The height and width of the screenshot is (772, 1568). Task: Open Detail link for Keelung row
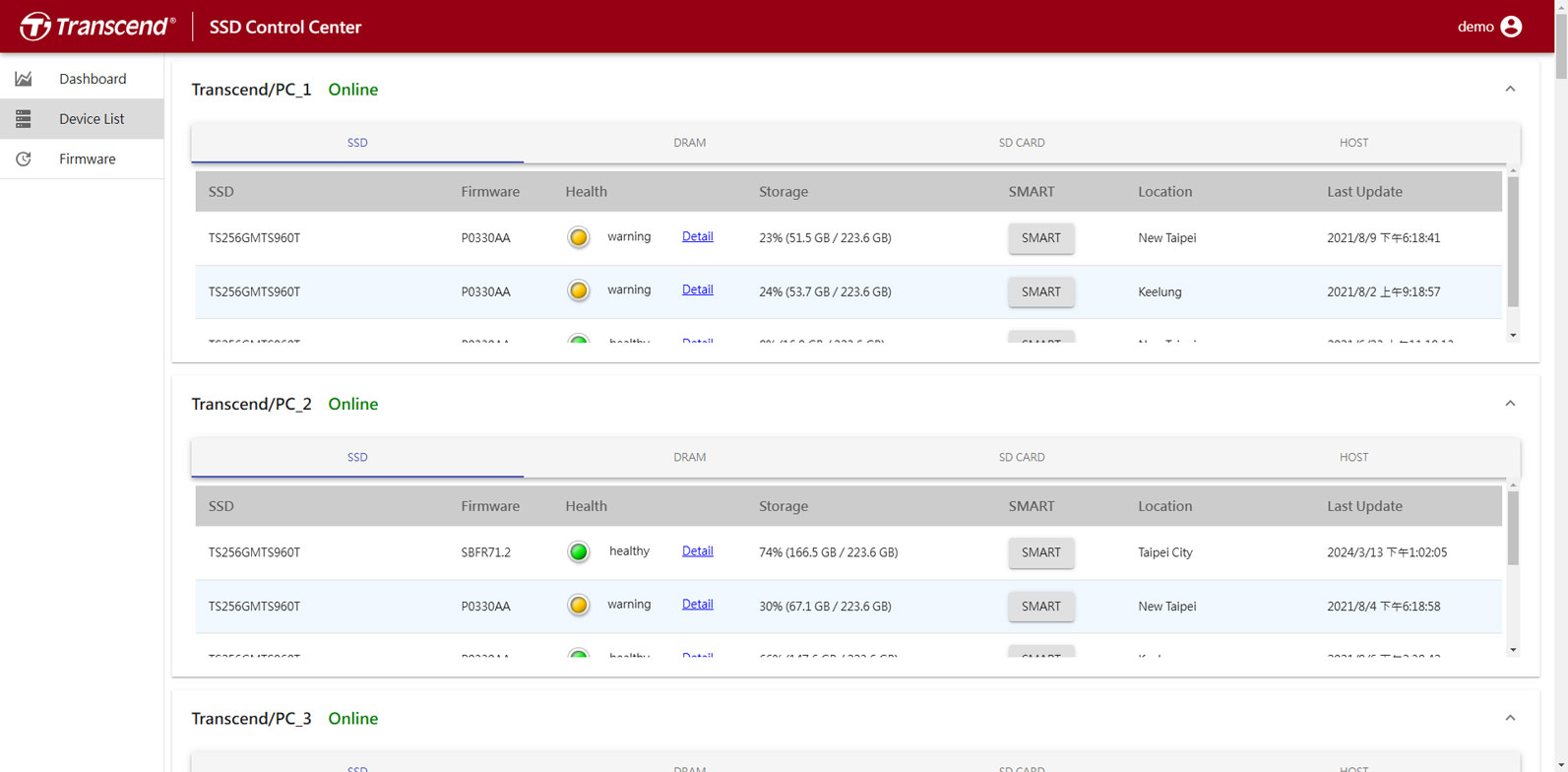click(x=697, y=289)
